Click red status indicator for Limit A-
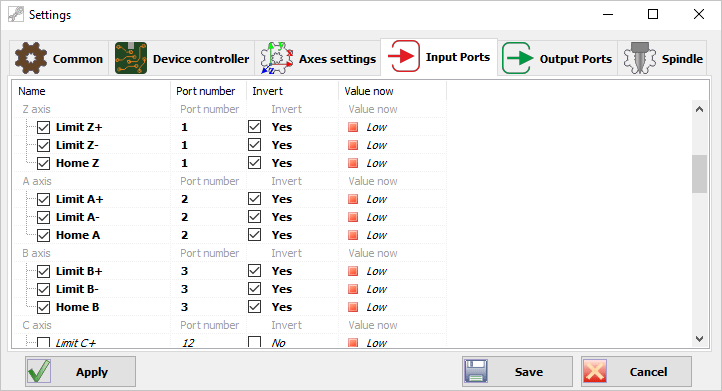The image size is (722, 391). point(353,217)
